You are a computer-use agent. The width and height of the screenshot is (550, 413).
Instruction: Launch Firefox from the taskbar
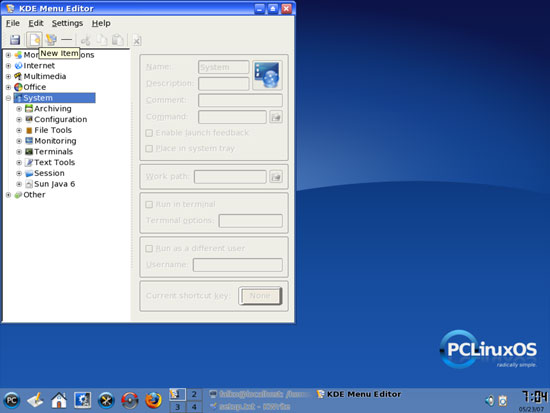[154, 400]
